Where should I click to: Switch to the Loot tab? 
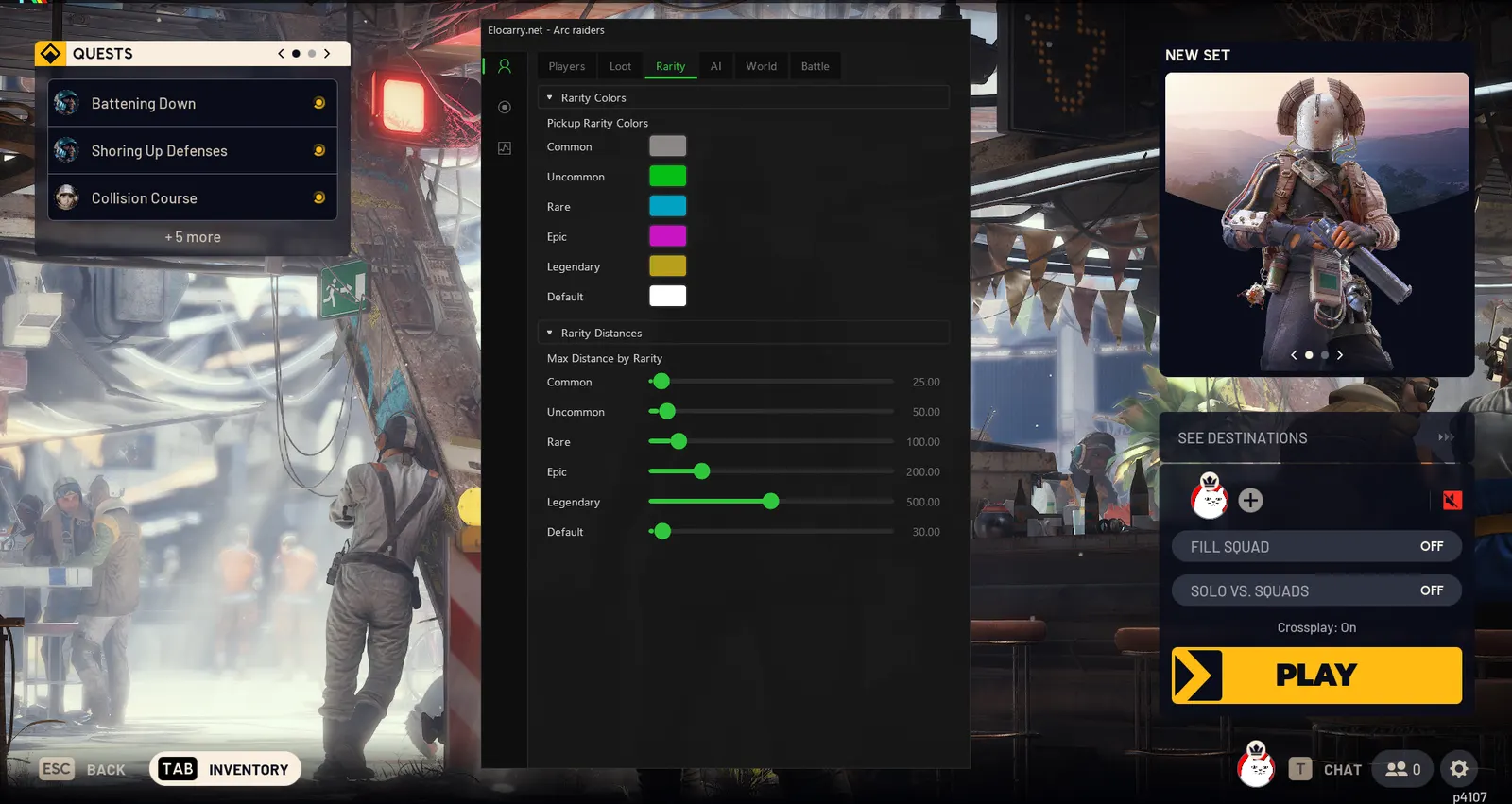pos(620,66)
